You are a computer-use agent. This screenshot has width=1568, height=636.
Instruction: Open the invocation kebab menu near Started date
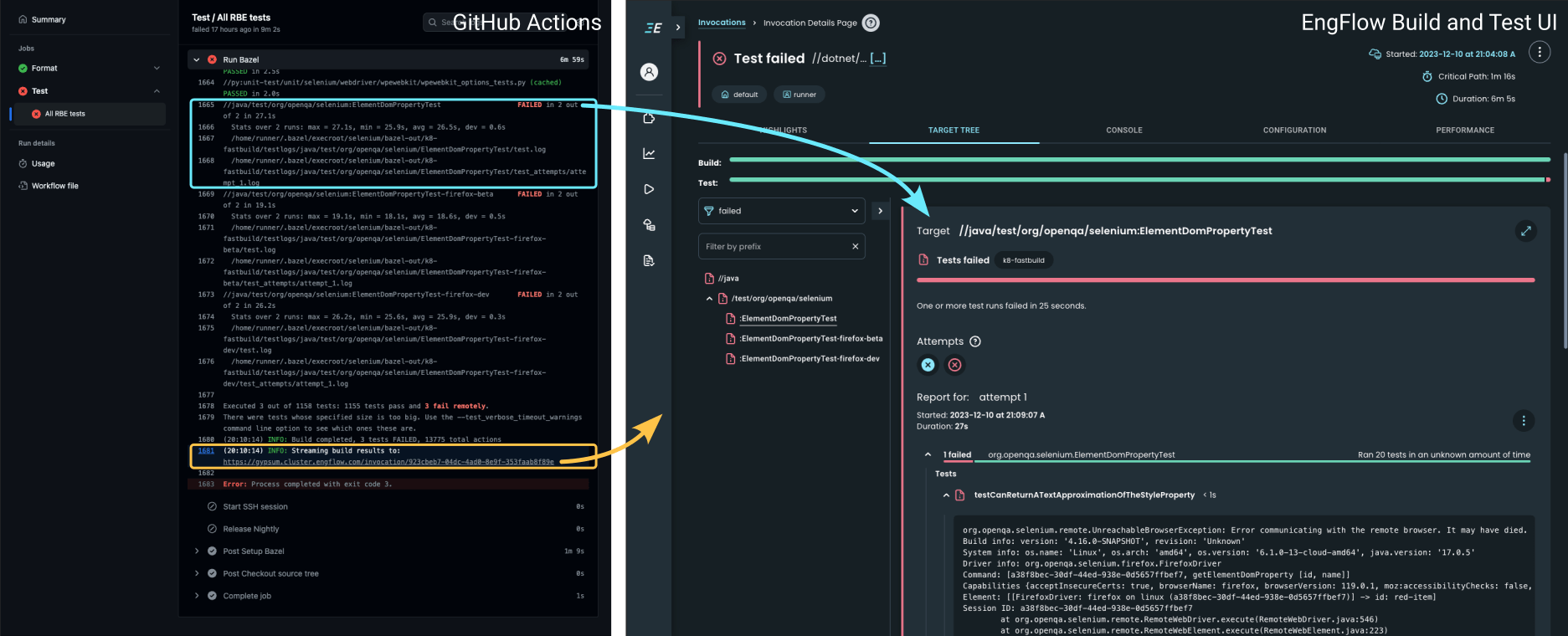1539,52
